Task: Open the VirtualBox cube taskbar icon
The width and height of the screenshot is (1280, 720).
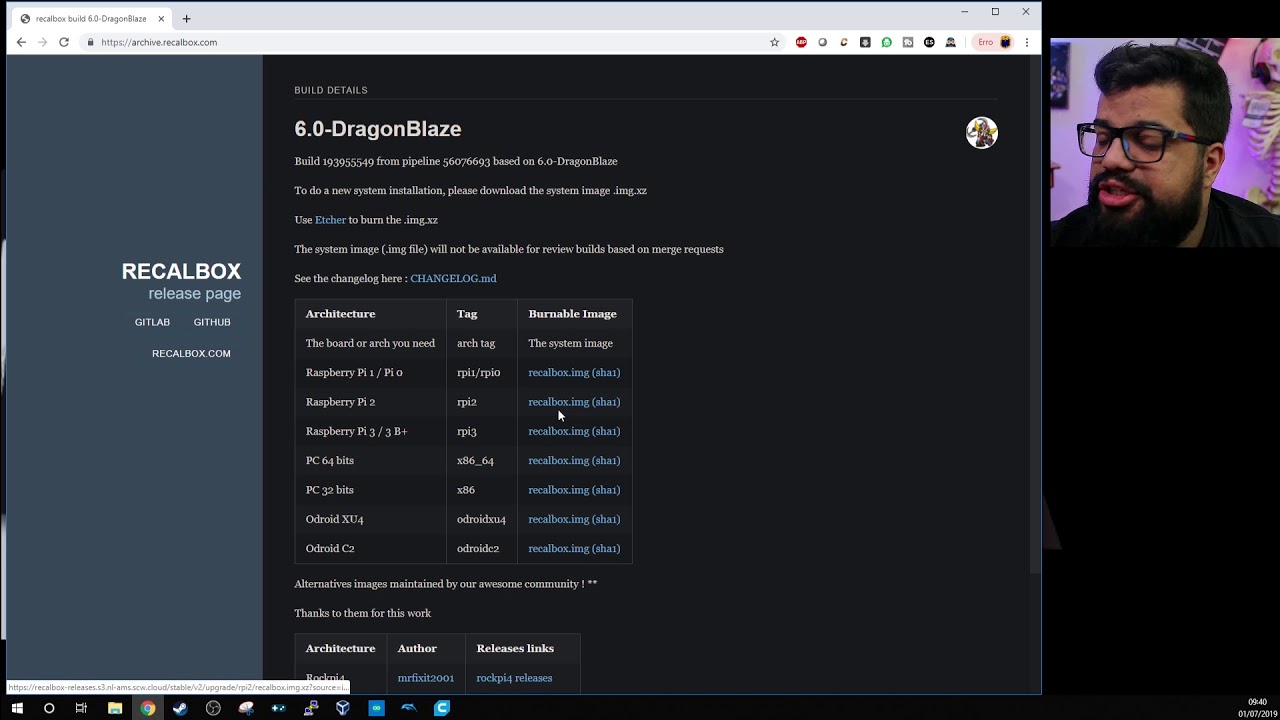Action: click(343, 708)
